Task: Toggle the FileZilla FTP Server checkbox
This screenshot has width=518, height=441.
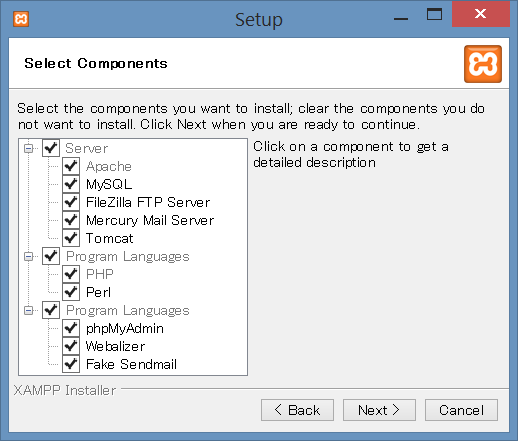Action: coord(71,202)
